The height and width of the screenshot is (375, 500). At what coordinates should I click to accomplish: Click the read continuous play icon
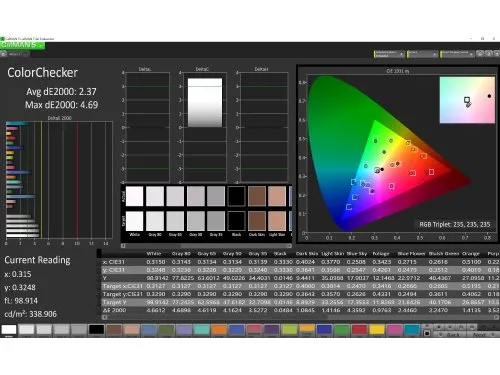coord(450,327)
